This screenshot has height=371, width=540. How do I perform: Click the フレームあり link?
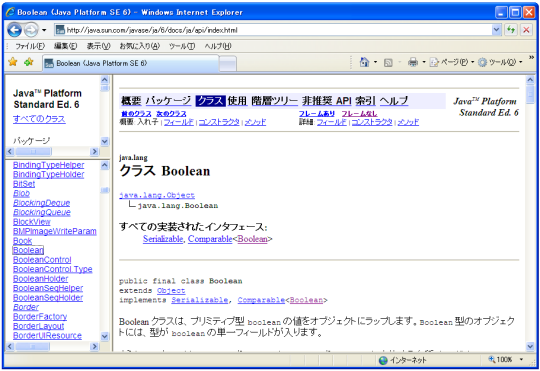point(317,114)
